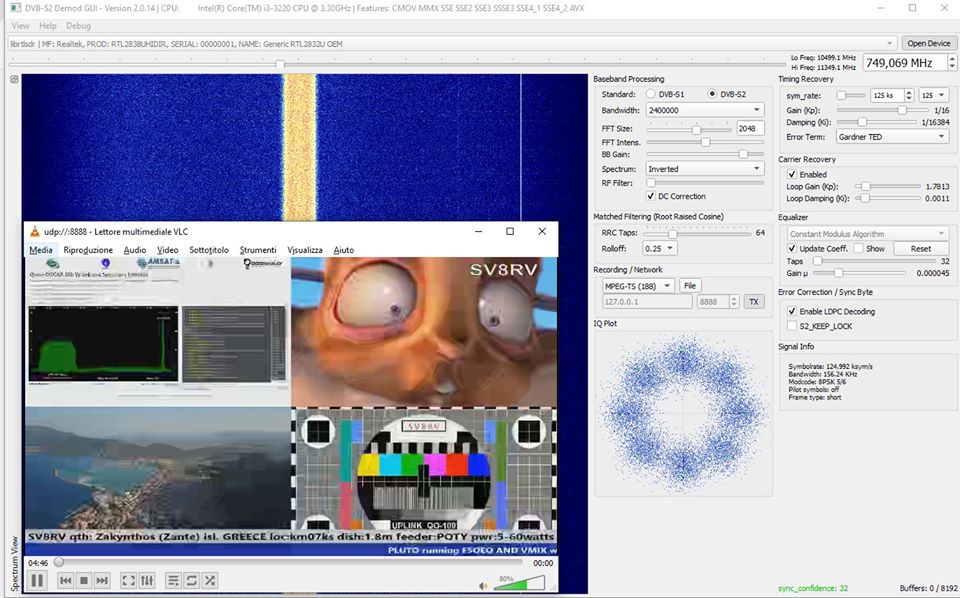Viewport: 960px width, 598px height.
Task: Click the BB Gain slider handle
Action: 743,154
